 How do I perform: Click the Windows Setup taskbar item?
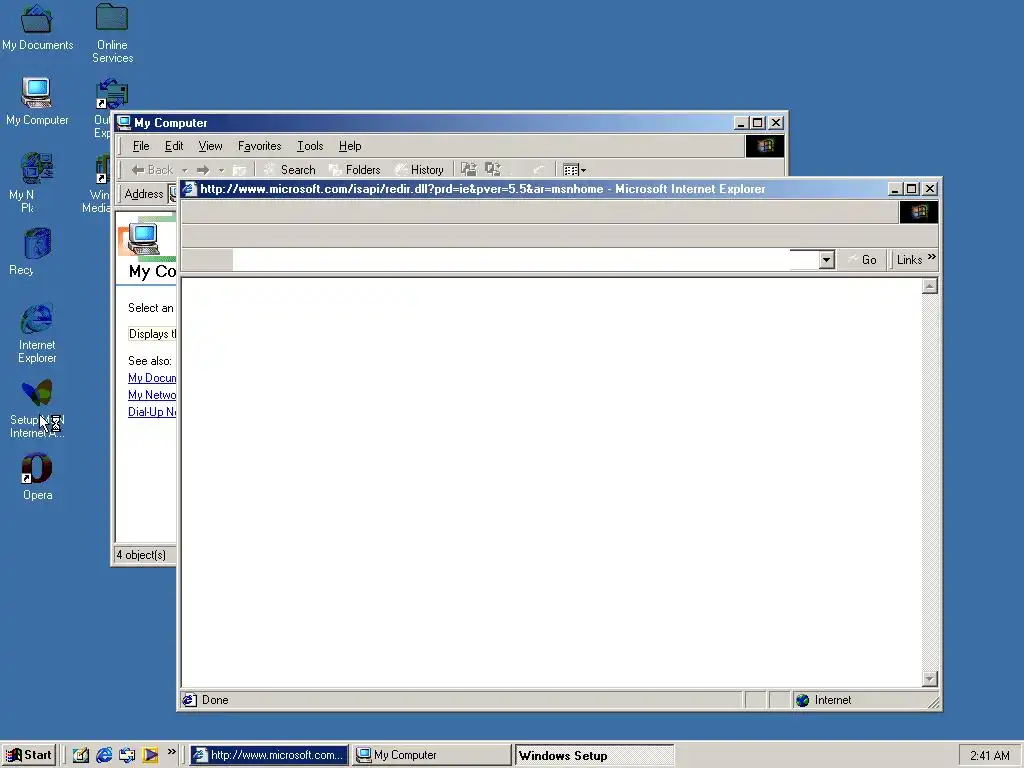[594, 755]
